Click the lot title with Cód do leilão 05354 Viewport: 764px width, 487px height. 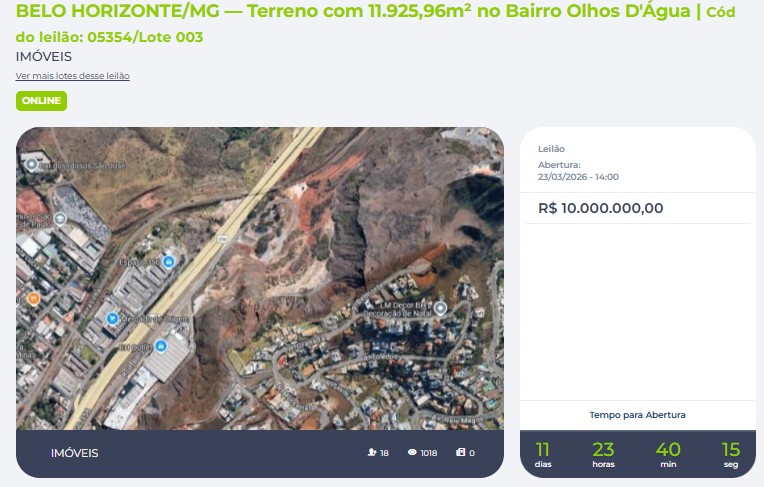[375, 23]
